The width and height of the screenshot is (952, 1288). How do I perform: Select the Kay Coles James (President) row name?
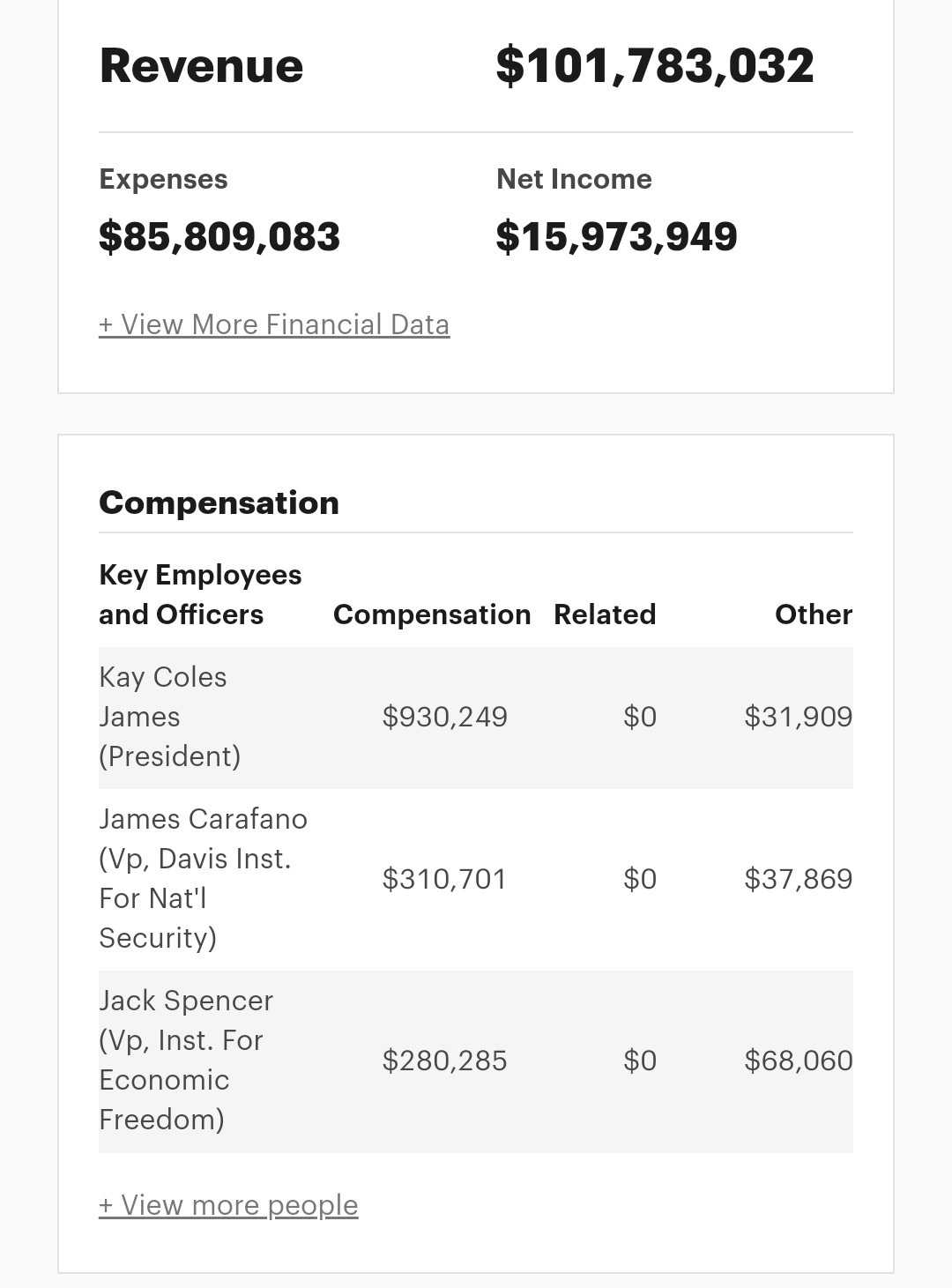169,717
